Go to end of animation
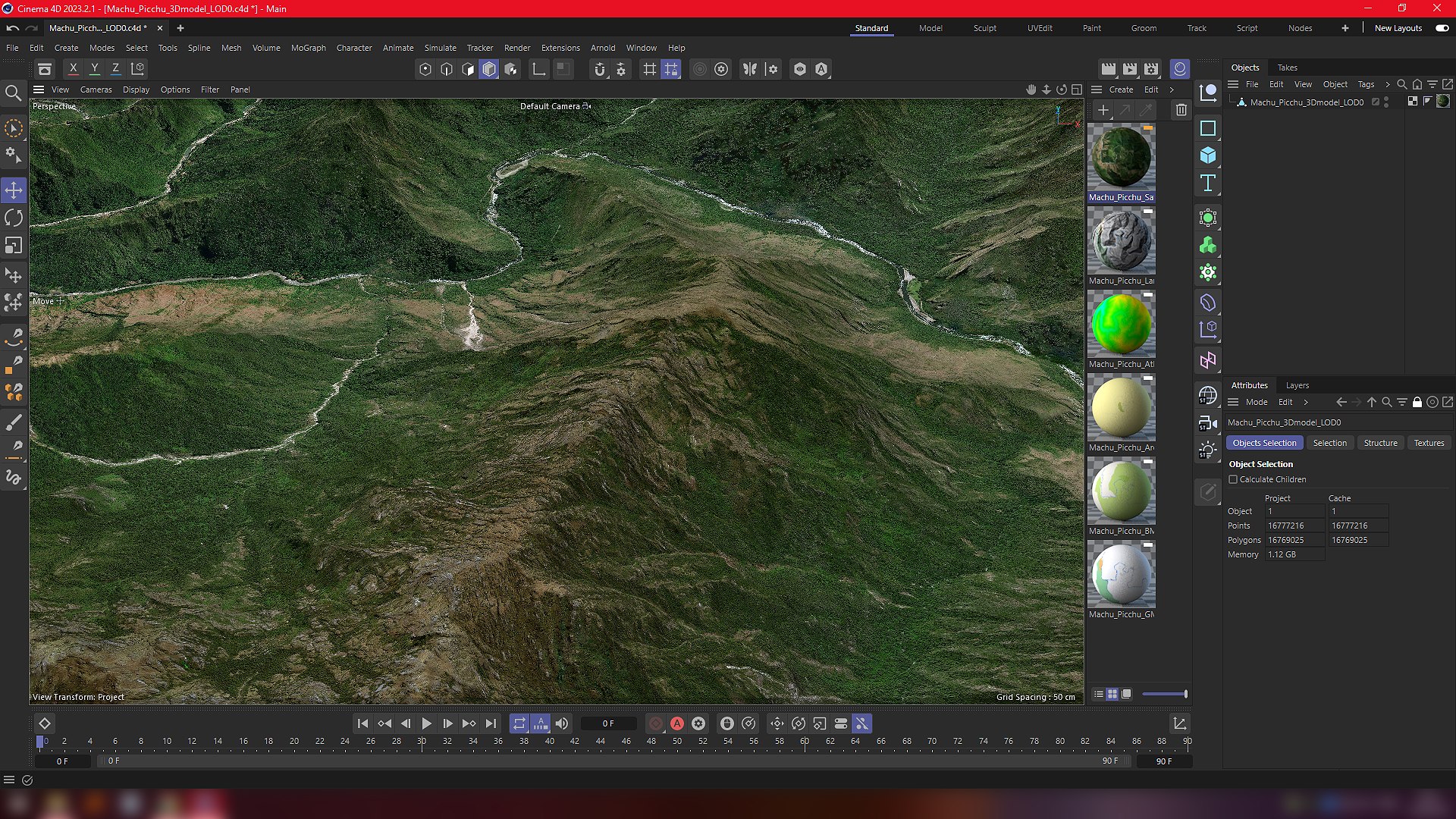 pos(491,724)
